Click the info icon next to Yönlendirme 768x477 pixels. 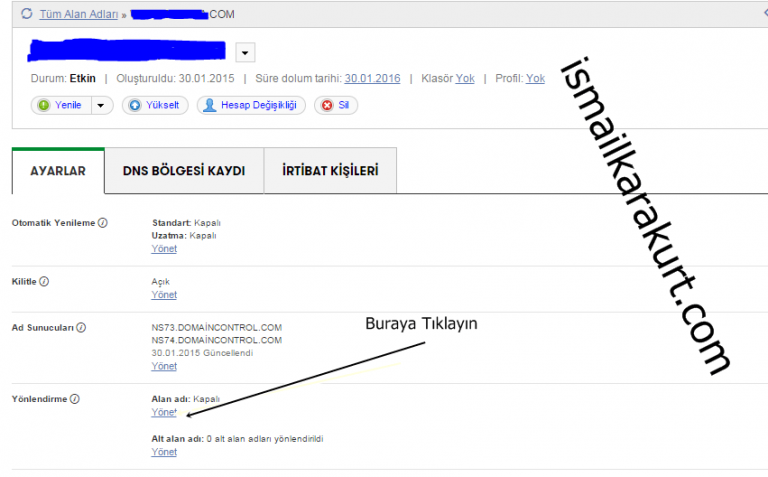point(75,399)
